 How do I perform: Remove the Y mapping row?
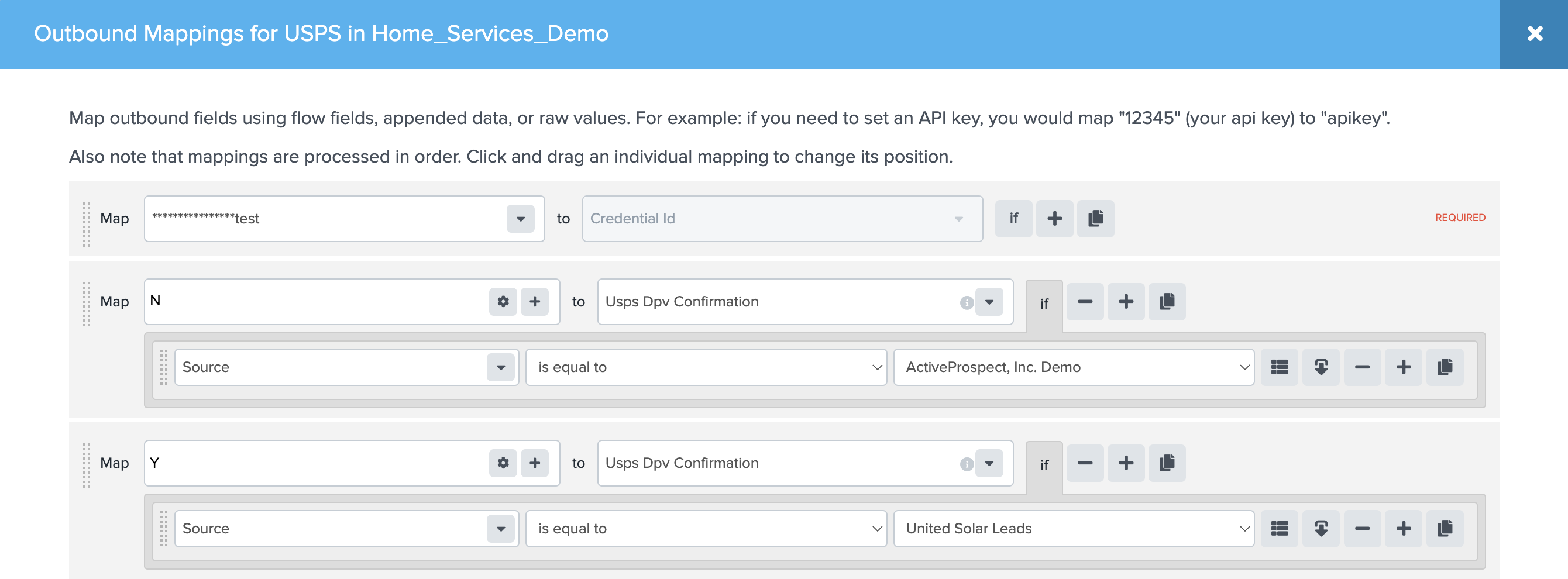pyautogui.click(x=1085, y=463)
